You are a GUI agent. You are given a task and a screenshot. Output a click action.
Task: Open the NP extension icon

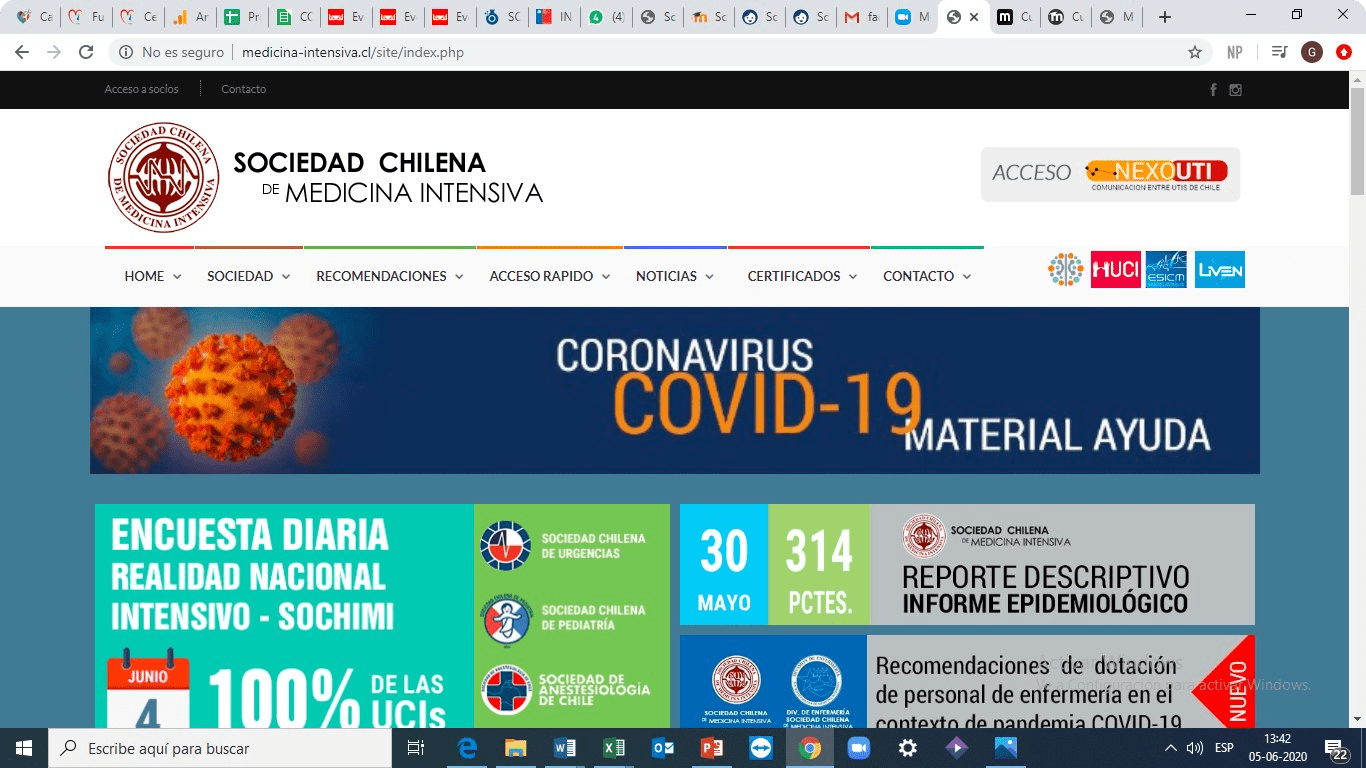(1235, 52)
